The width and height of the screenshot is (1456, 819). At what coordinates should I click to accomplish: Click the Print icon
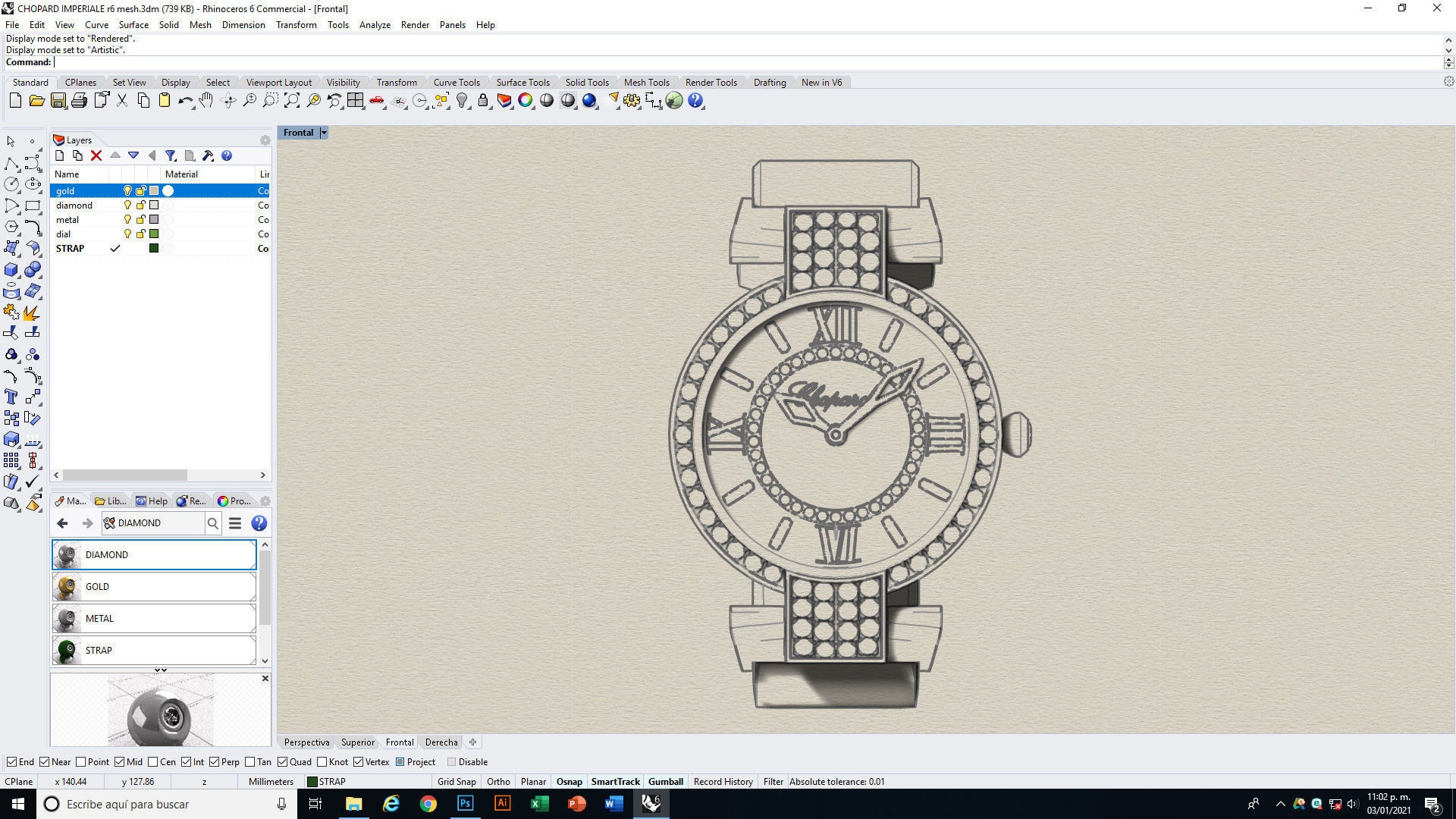click(79, 100)
